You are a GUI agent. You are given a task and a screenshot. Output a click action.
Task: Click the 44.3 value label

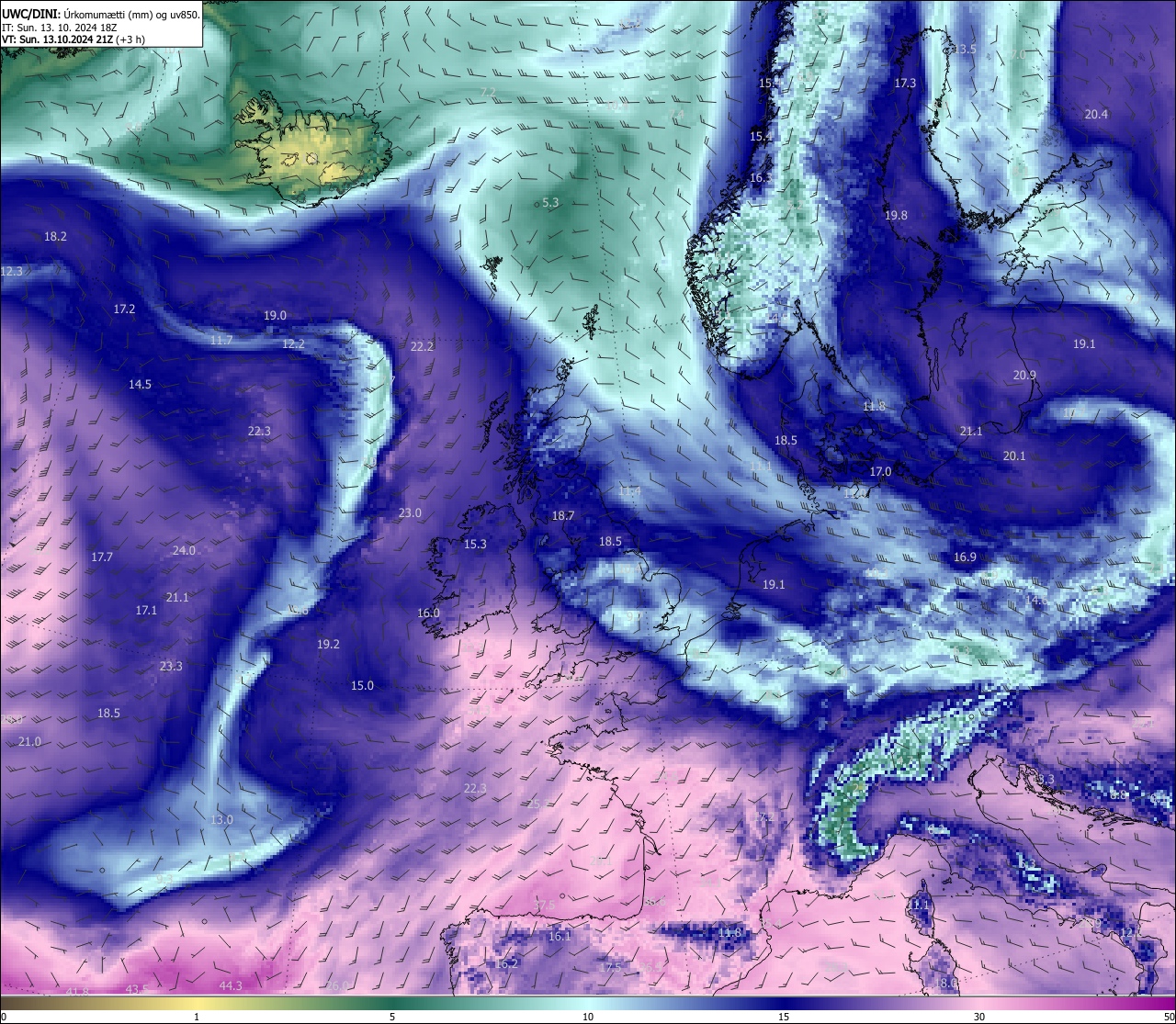[231, 986]
